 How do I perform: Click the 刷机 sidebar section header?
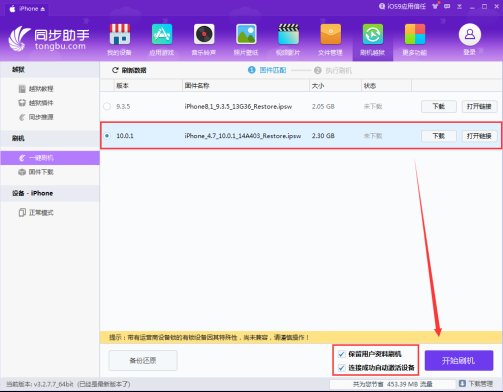[50, 138]
